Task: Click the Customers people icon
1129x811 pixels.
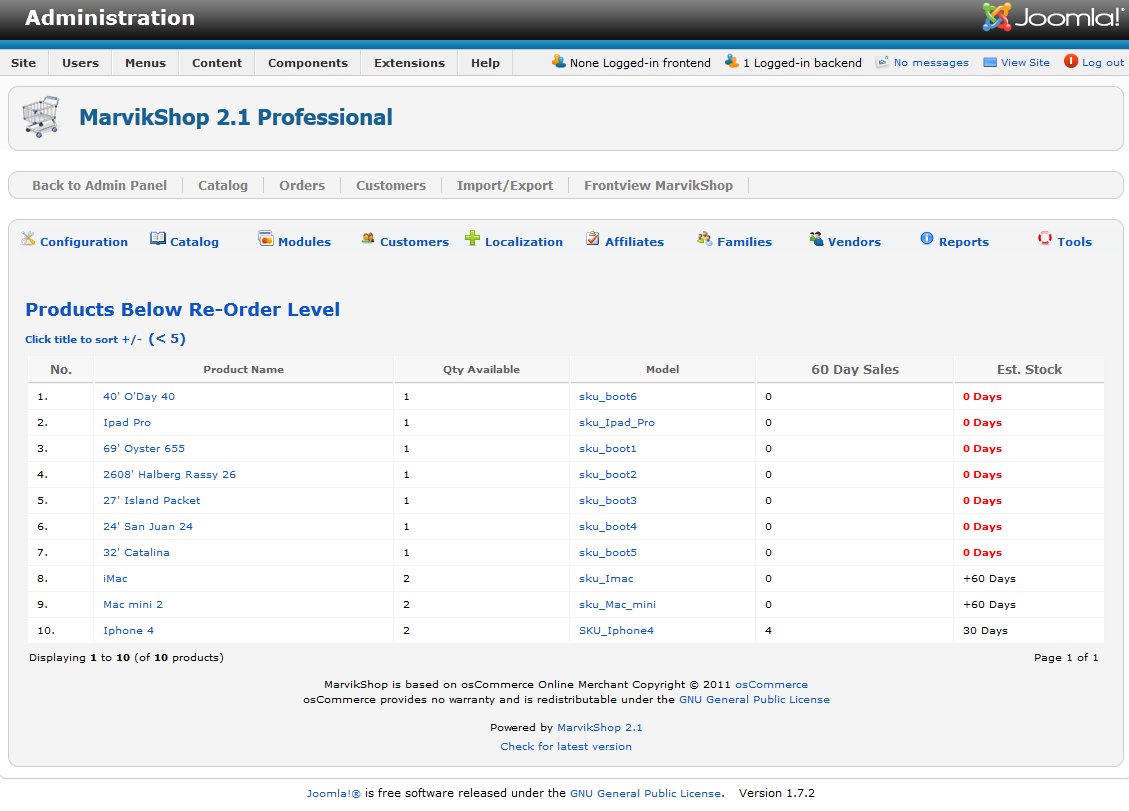Action: click(368, 238)
